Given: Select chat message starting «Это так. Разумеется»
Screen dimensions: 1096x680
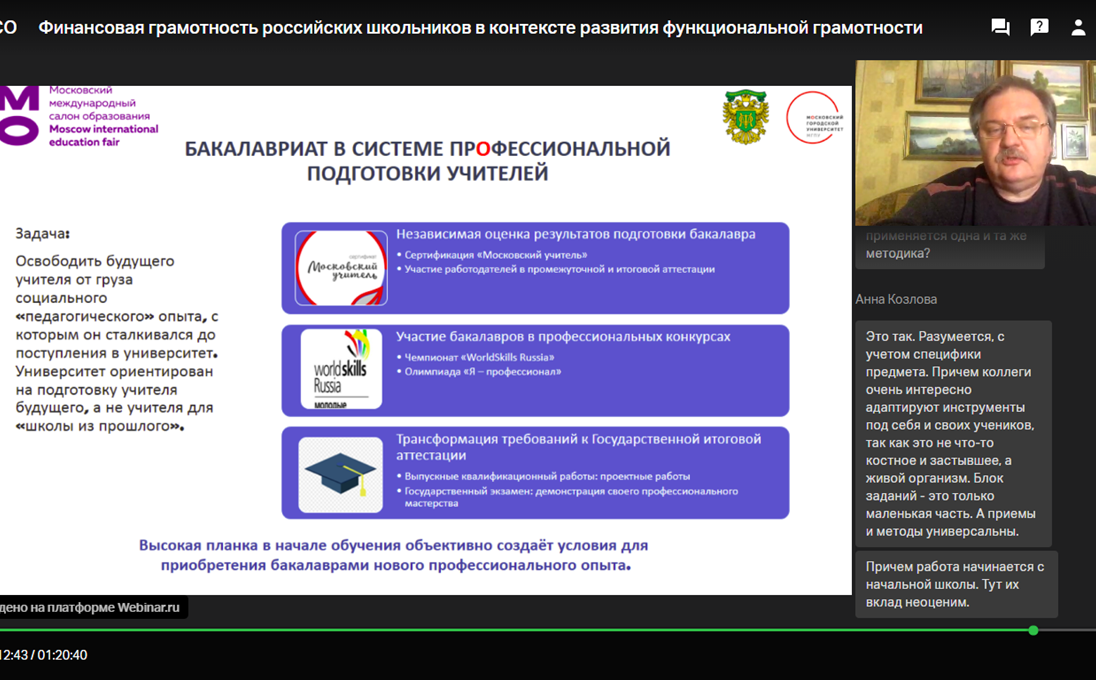Looking at the screenshot, I should tap(953, 433).
